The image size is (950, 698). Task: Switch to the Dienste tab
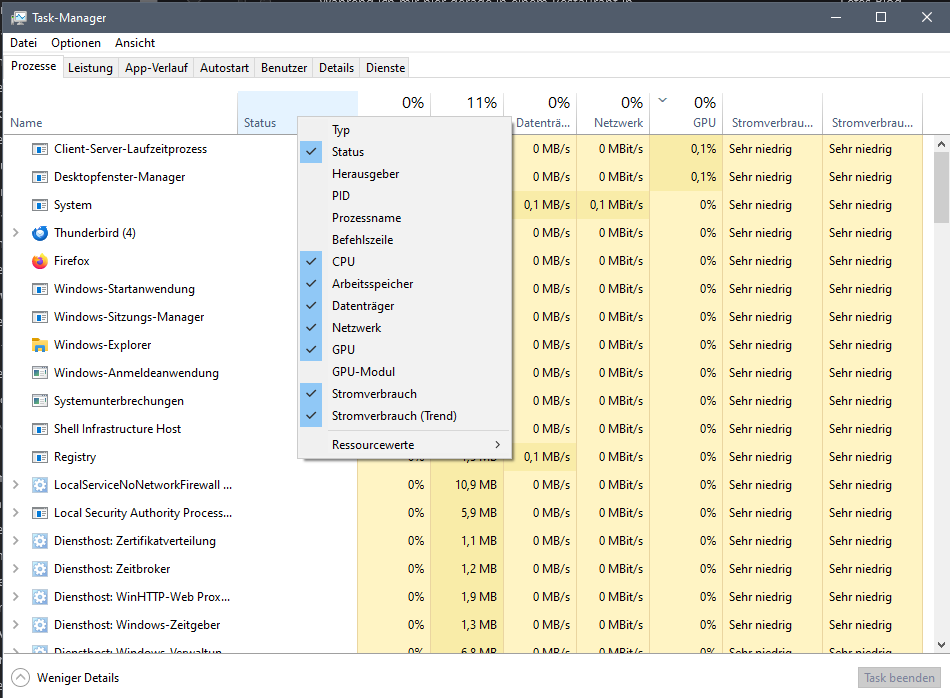point(385,68)
